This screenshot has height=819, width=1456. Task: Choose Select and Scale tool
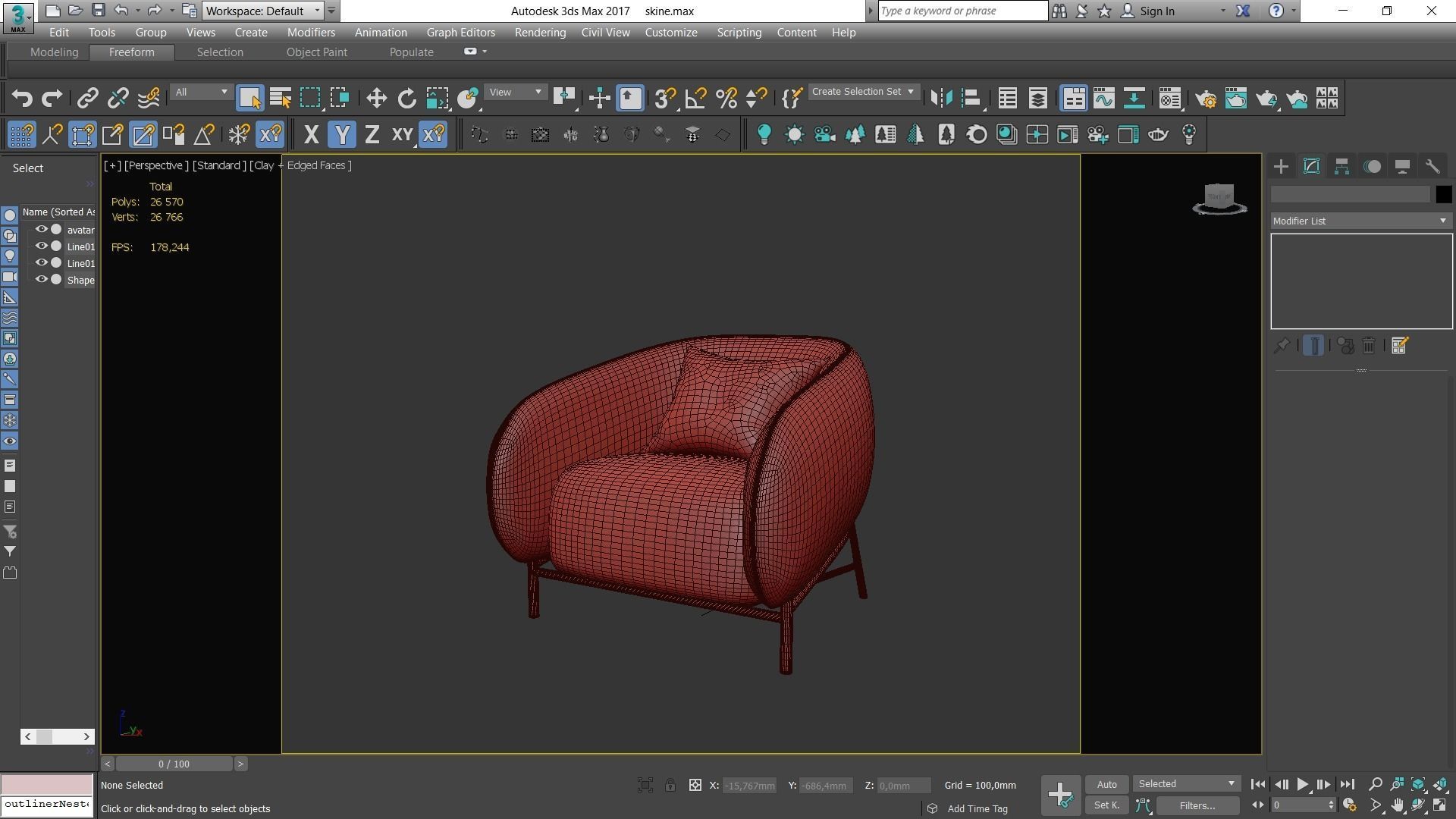[x=437, y=99]
